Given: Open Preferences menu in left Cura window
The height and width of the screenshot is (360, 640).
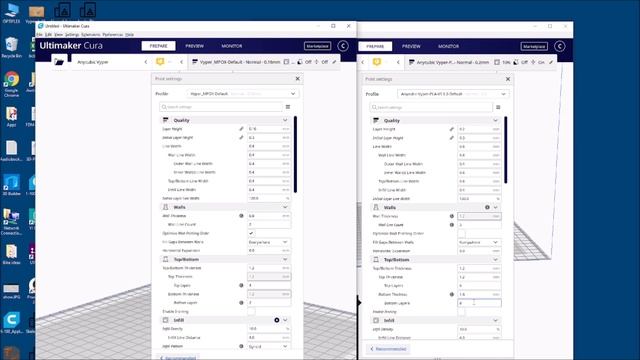Looking at the screenshot, I should coord(112,35).
